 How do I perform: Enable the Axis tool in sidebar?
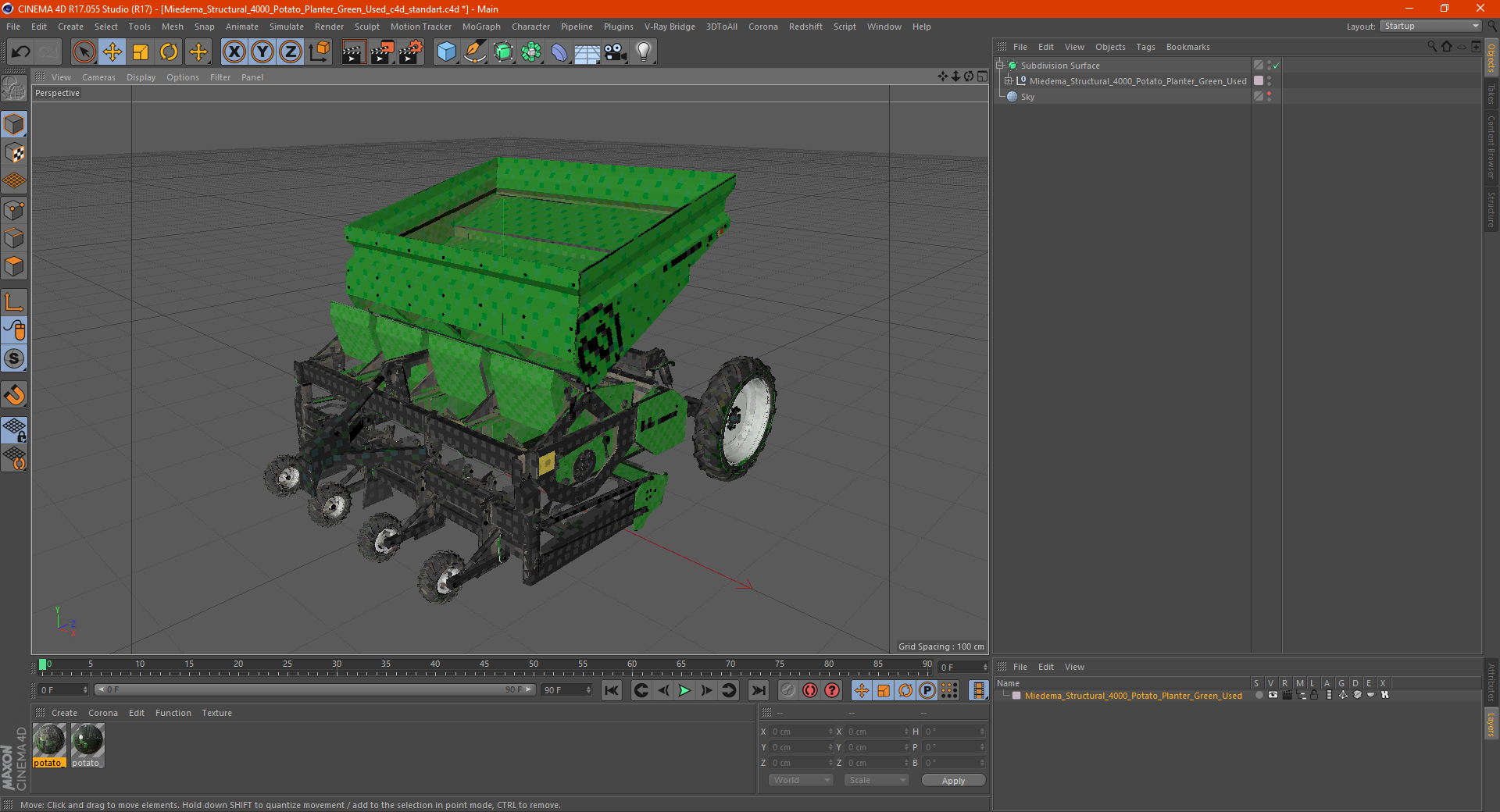[14, 302]
